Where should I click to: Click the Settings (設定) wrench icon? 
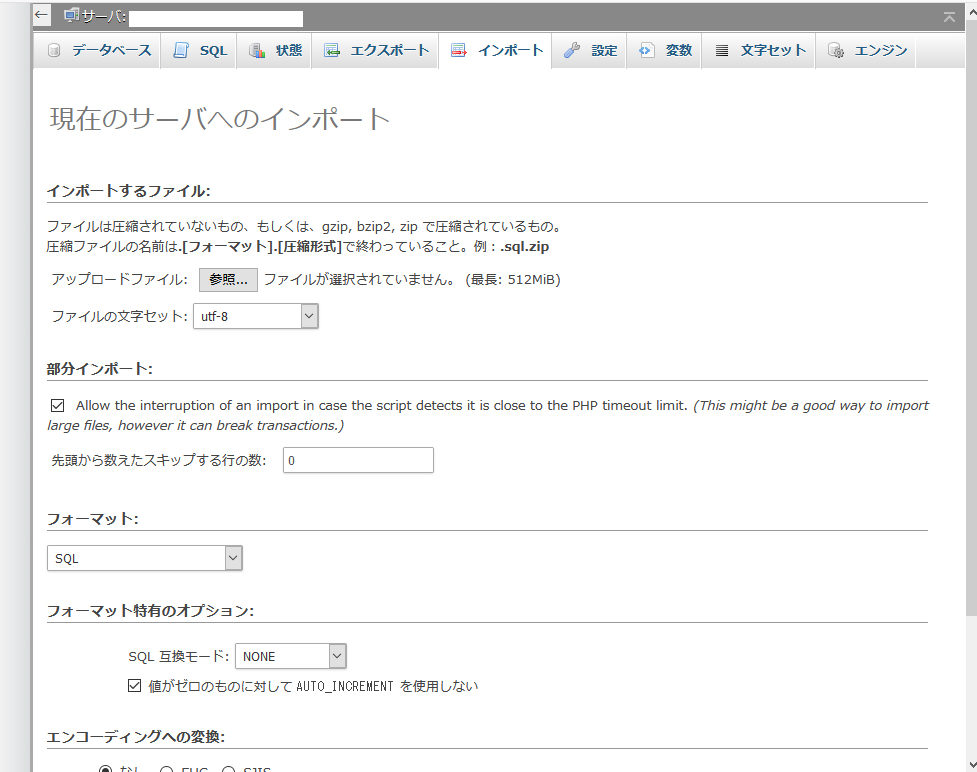point(572,51)
